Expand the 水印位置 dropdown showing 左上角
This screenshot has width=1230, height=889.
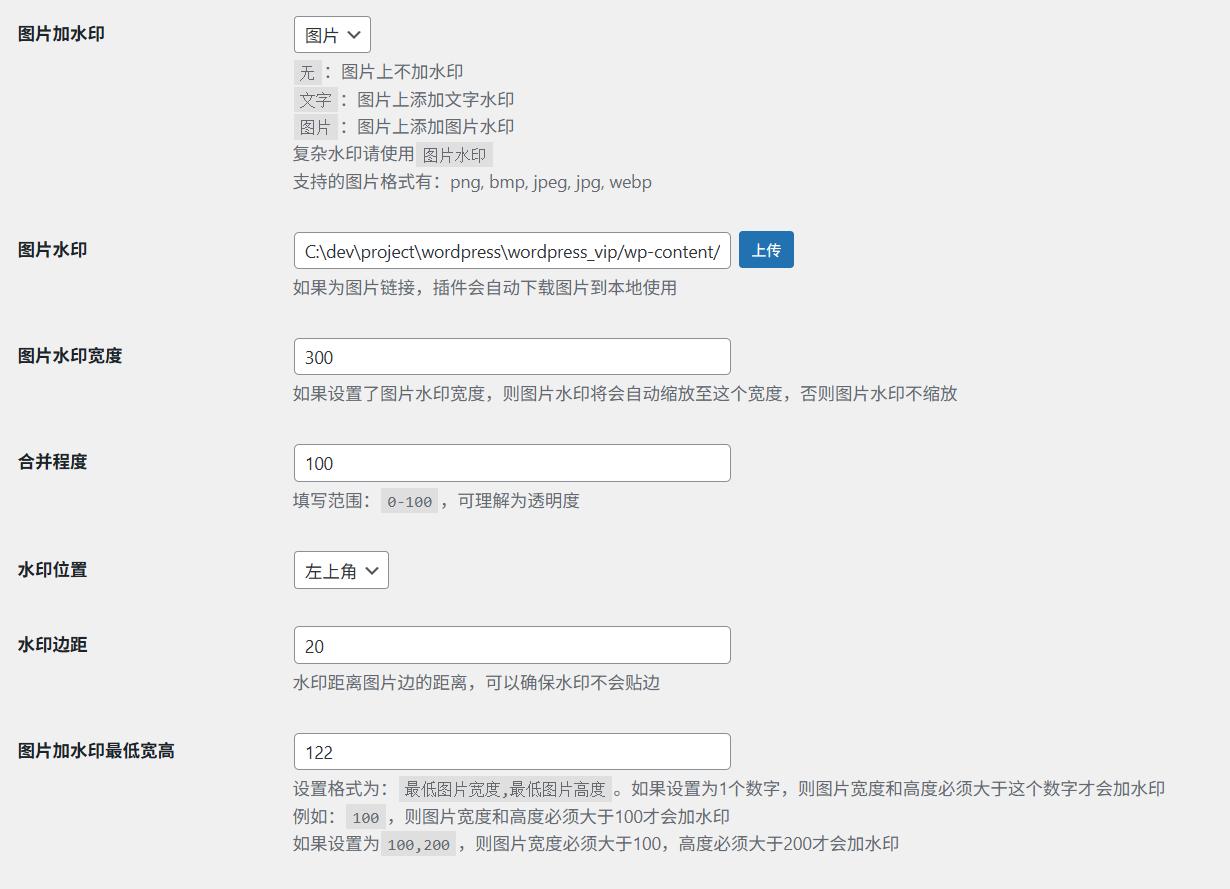(341, 570)
